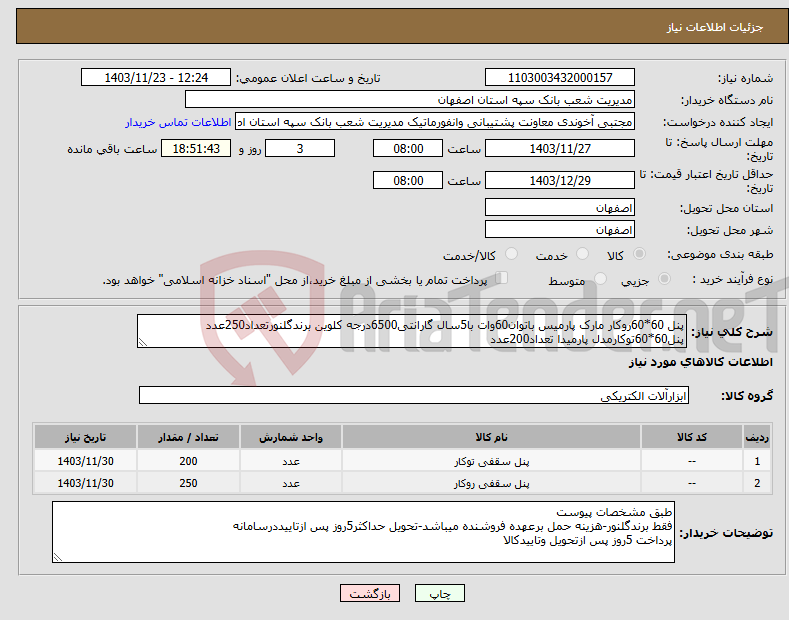
Task: Click the price validity date 1403/12/29
Action: (560, 180)
